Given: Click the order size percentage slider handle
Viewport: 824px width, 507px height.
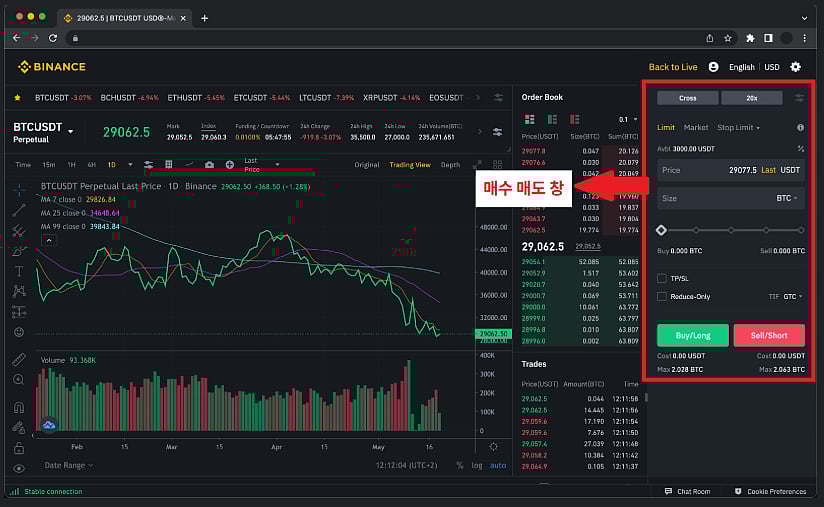Looking at the screenshot, I should click(661, 230).
